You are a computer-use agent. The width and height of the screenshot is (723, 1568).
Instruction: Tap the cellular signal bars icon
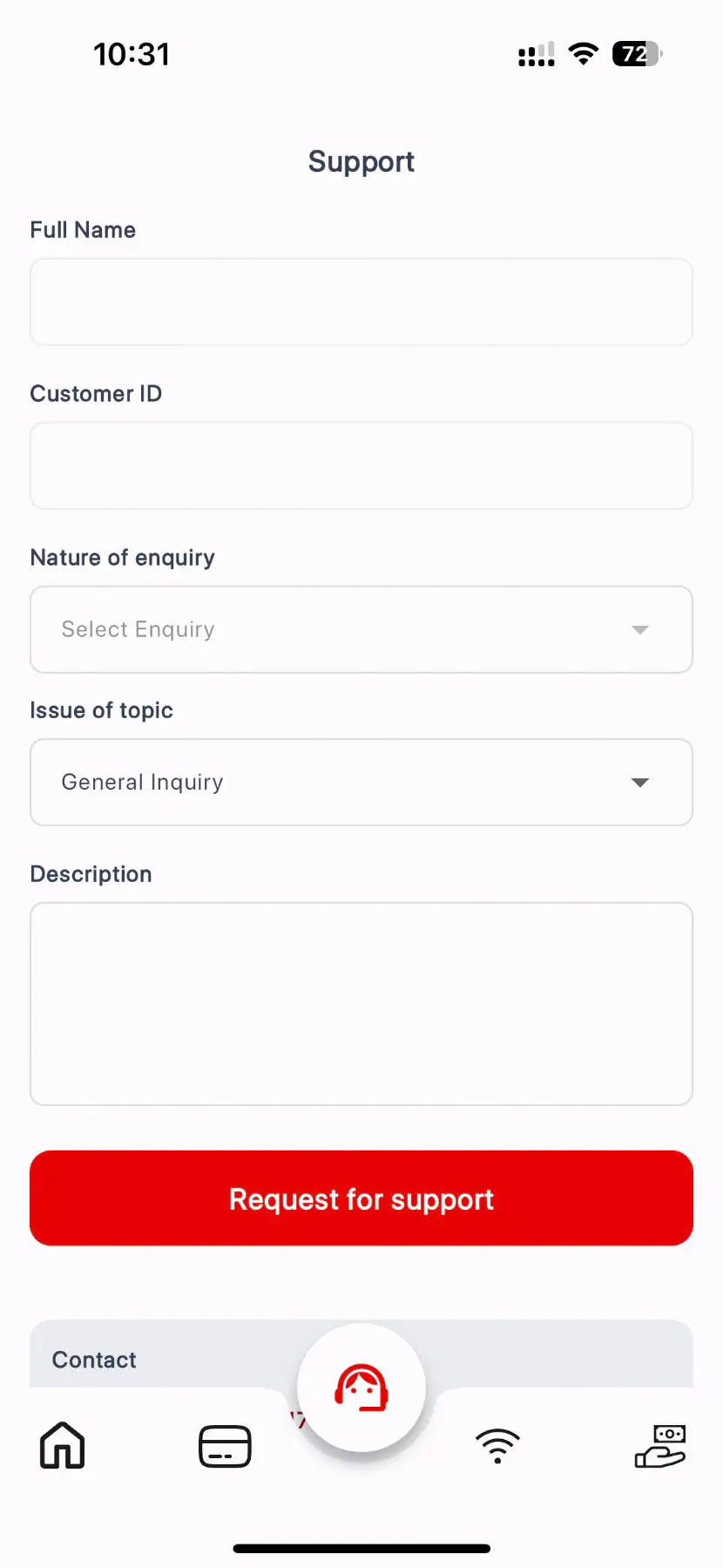(536, 55)
